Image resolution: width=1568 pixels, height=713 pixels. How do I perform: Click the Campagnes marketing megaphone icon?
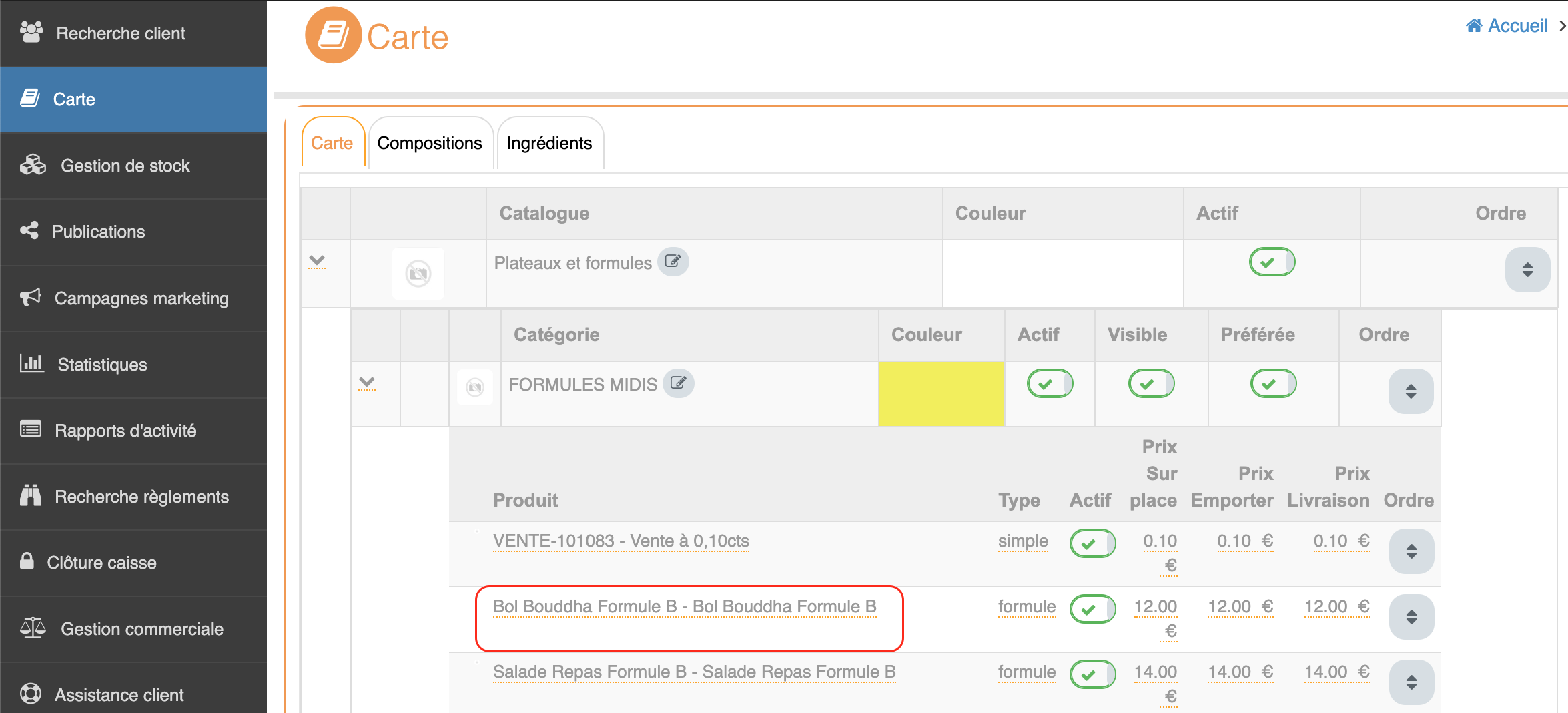(x=31, y=298)
